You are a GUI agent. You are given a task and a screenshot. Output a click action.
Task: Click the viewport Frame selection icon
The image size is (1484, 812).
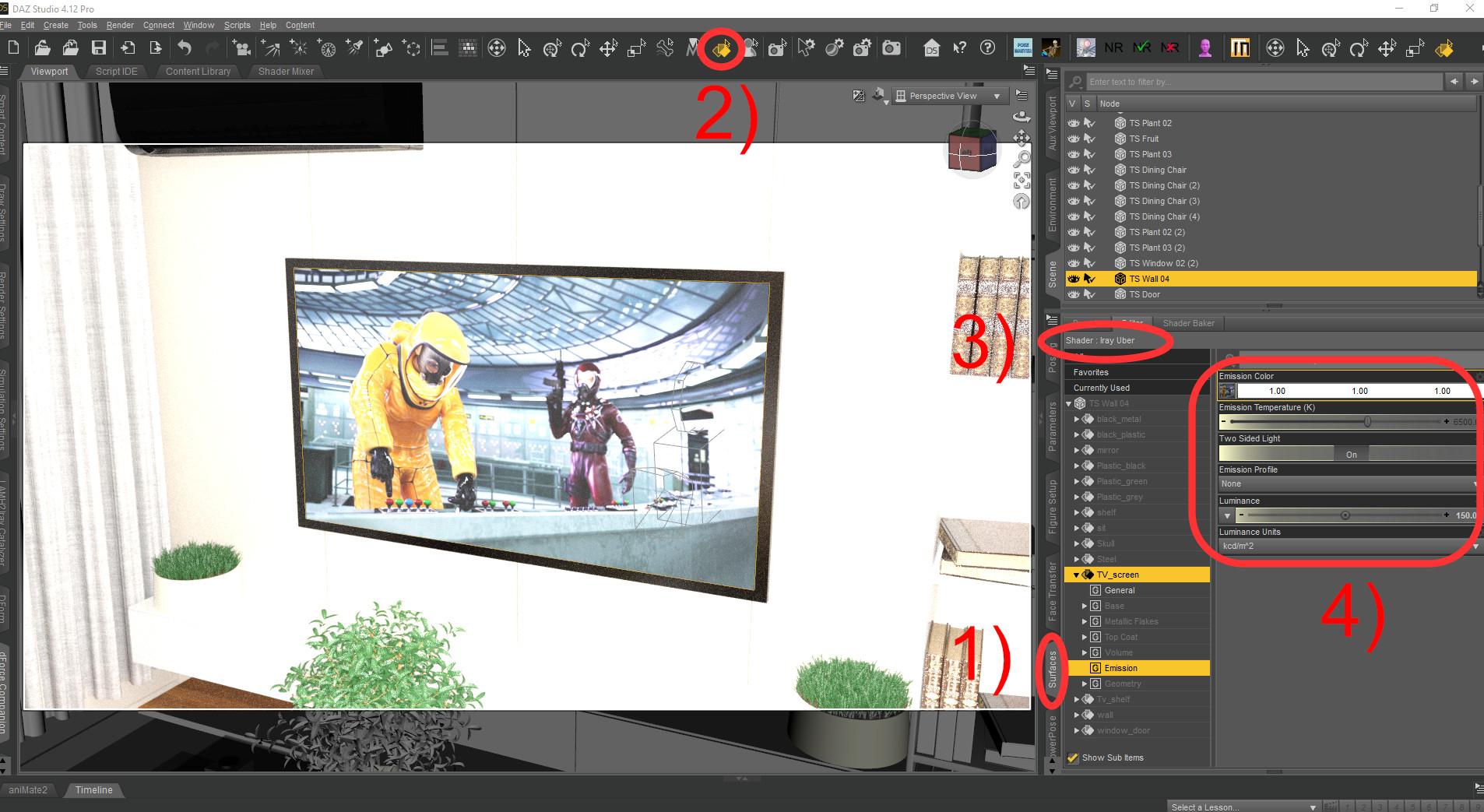click(x=1022, y=181)
